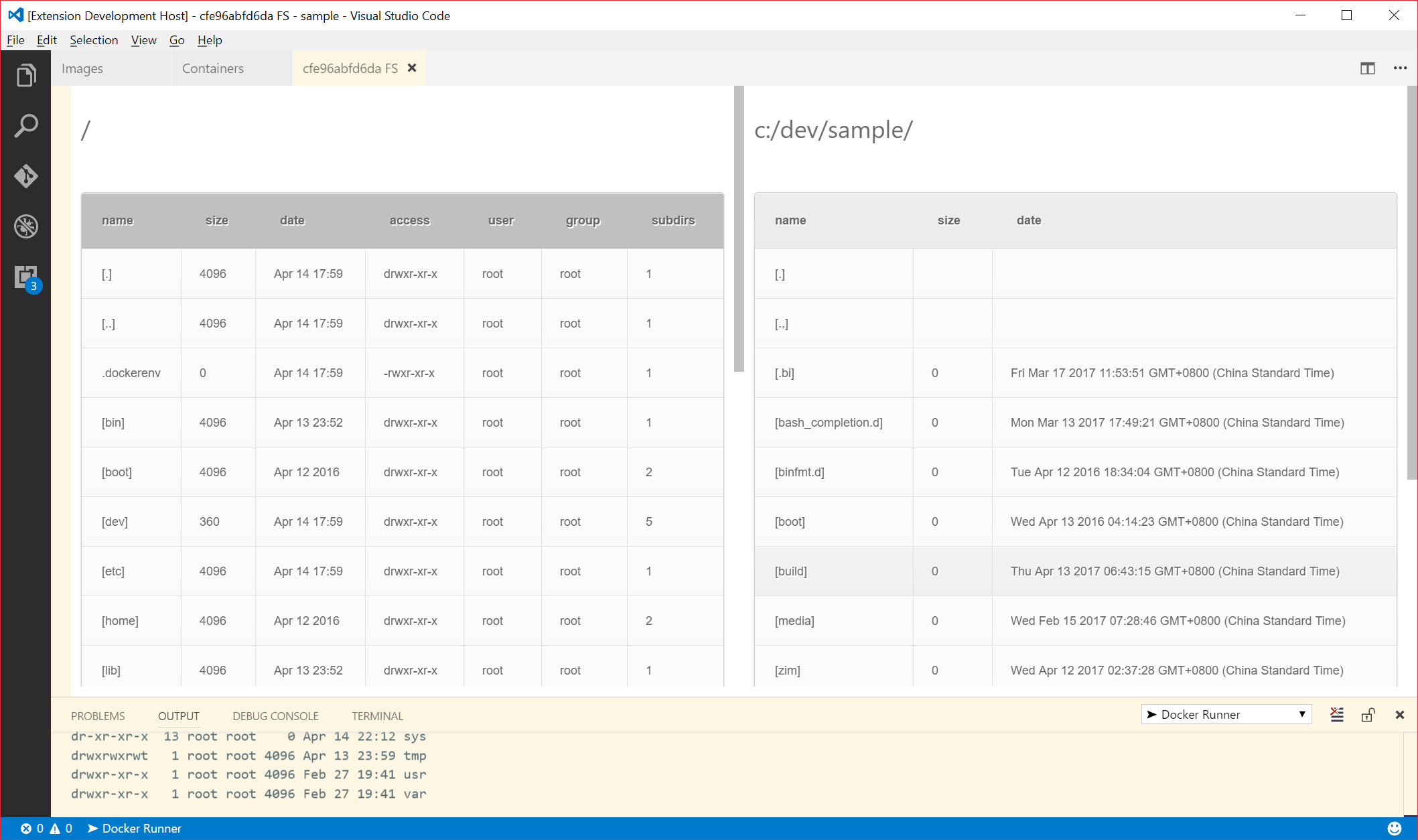
Task: Switch to the OUTPUT panel tab
Action: (179, 716)
